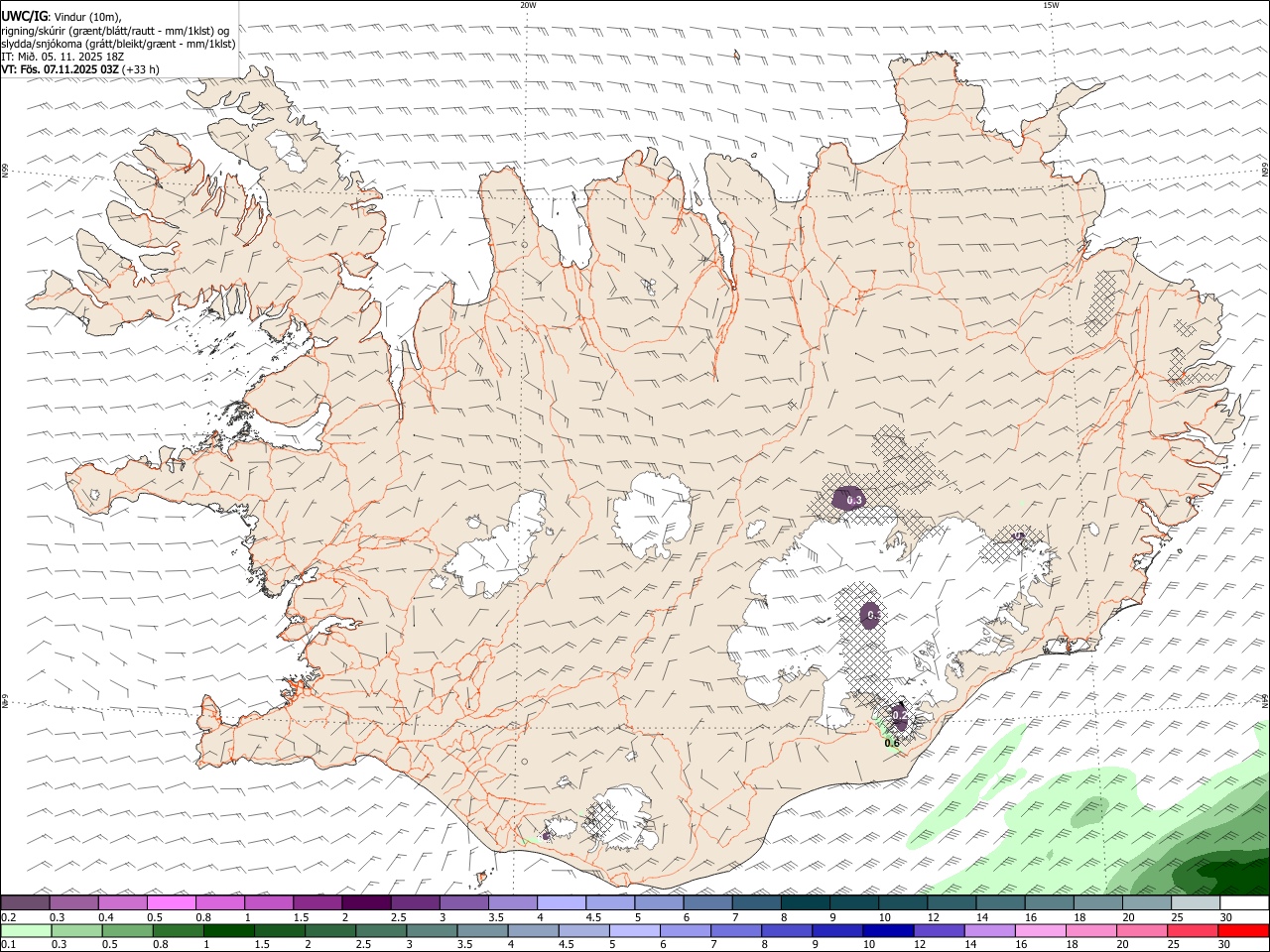Click the init time 'IT: Mið. 05. 11. 2025 18Z' line
1270x952 pixels.
click(63, 57)
